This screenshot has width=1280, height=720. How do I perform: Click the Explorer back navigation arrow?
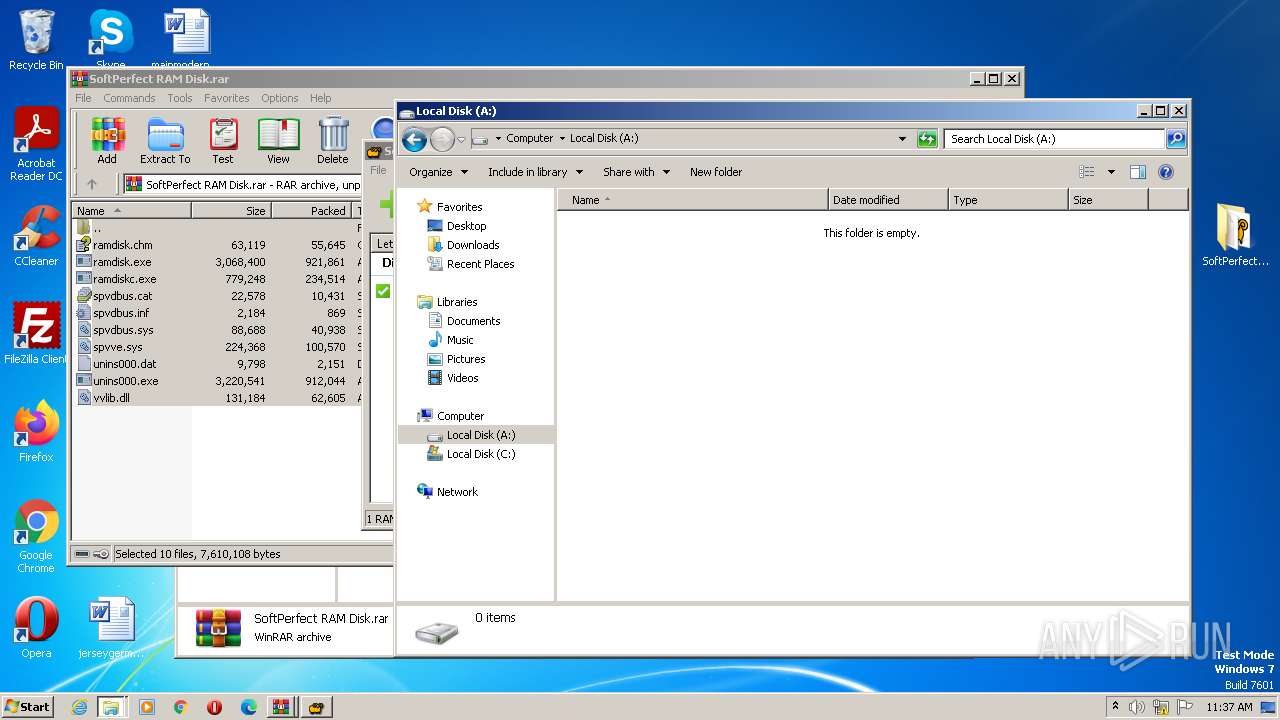414,139
